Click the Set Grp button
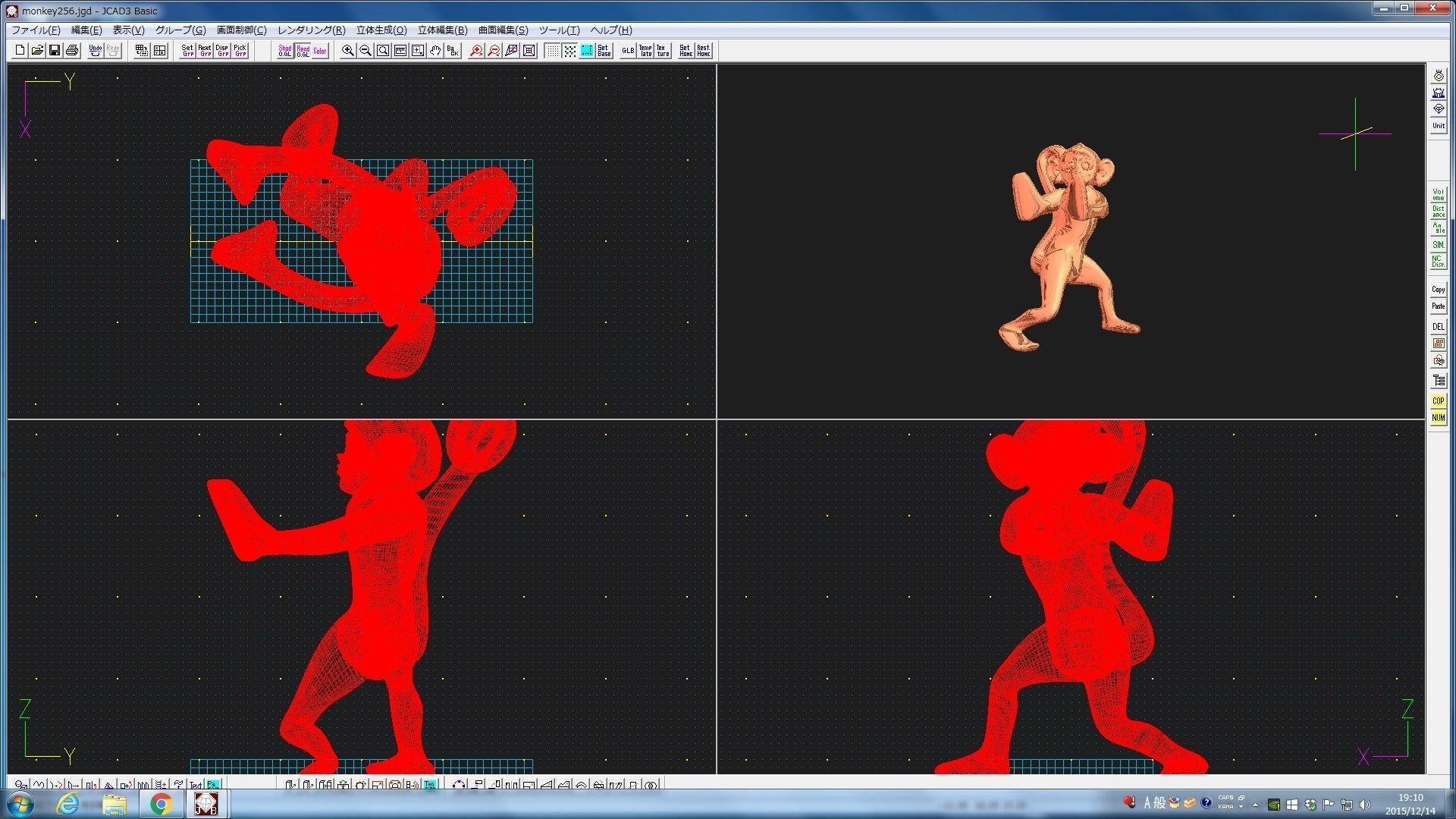The width and height of the screenshot is (1456, 819). click(187, 51)
